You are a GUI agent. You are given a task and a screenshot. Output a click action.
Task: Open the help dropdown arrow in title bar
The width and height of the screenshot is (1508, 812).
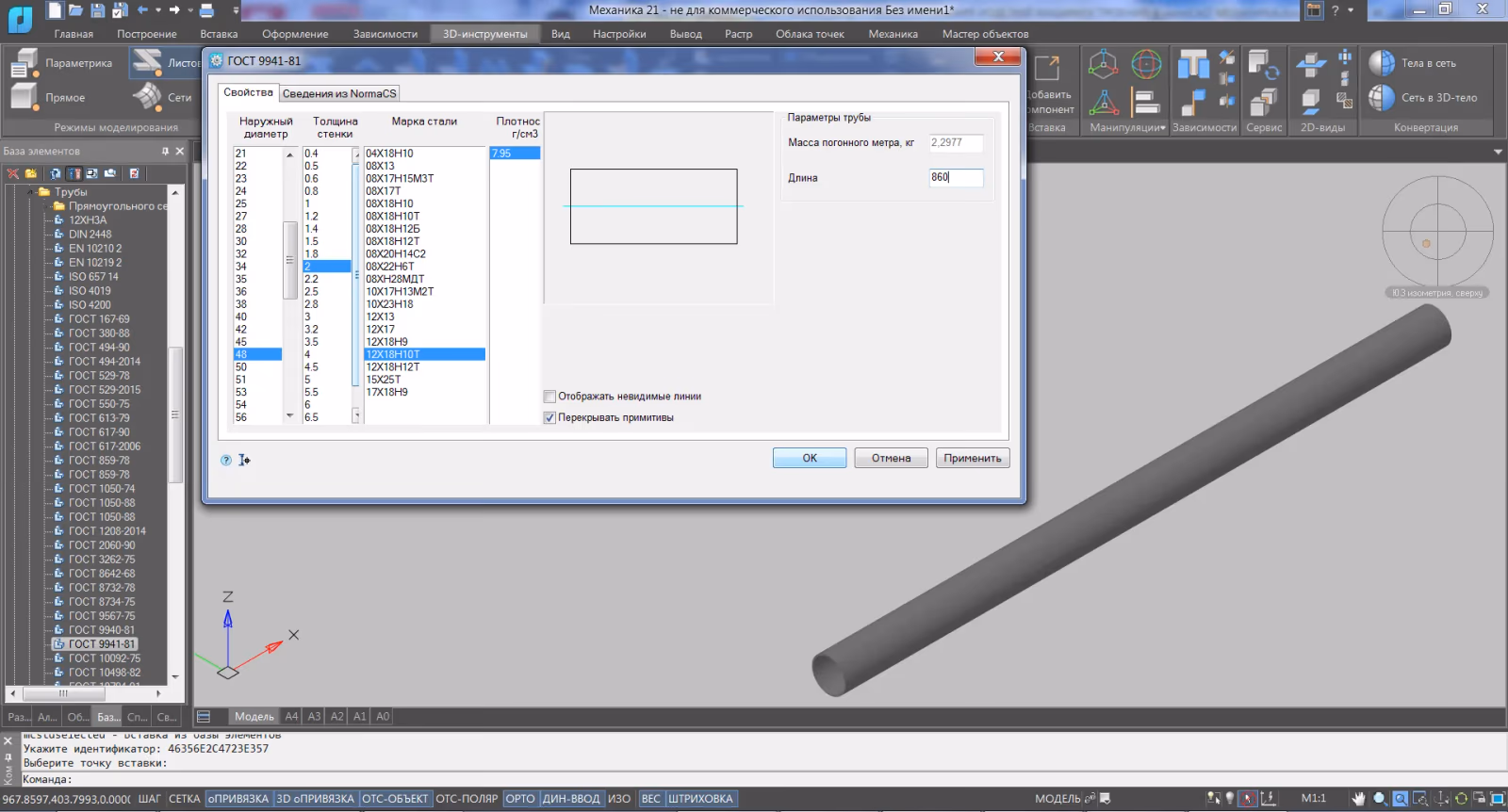(x=1351, y=10)
